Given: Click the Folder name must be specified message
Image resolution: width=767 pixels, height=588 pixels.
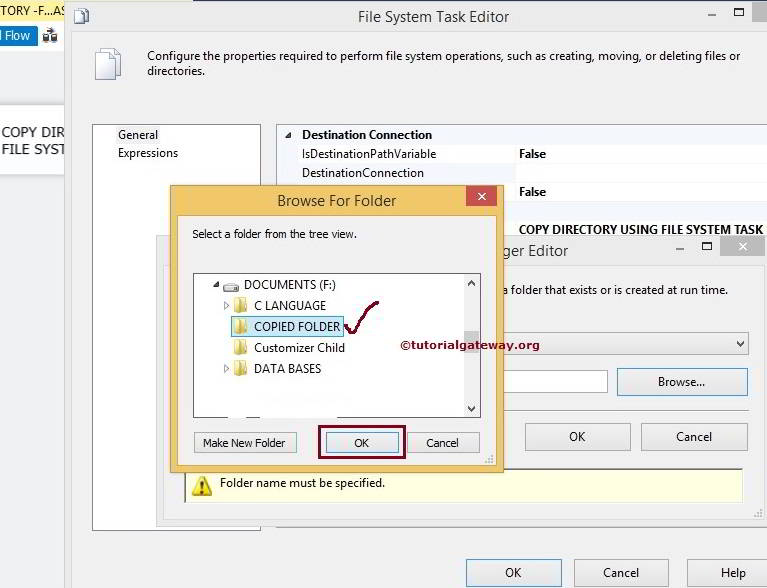Looking at the screenshot, I should (302, 483).
